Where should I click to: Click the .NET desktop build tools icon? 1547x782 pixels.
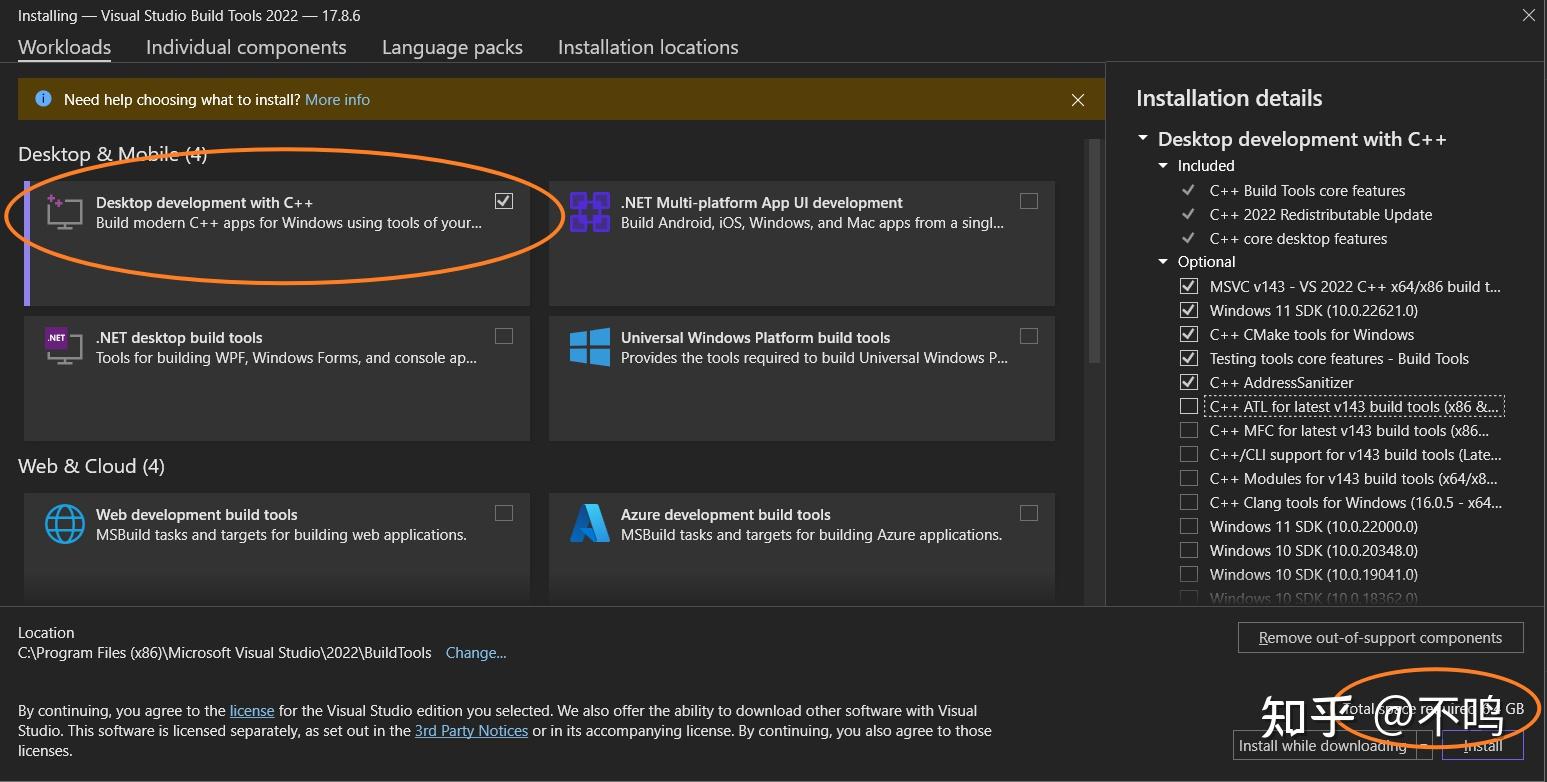tap(64, 346)
